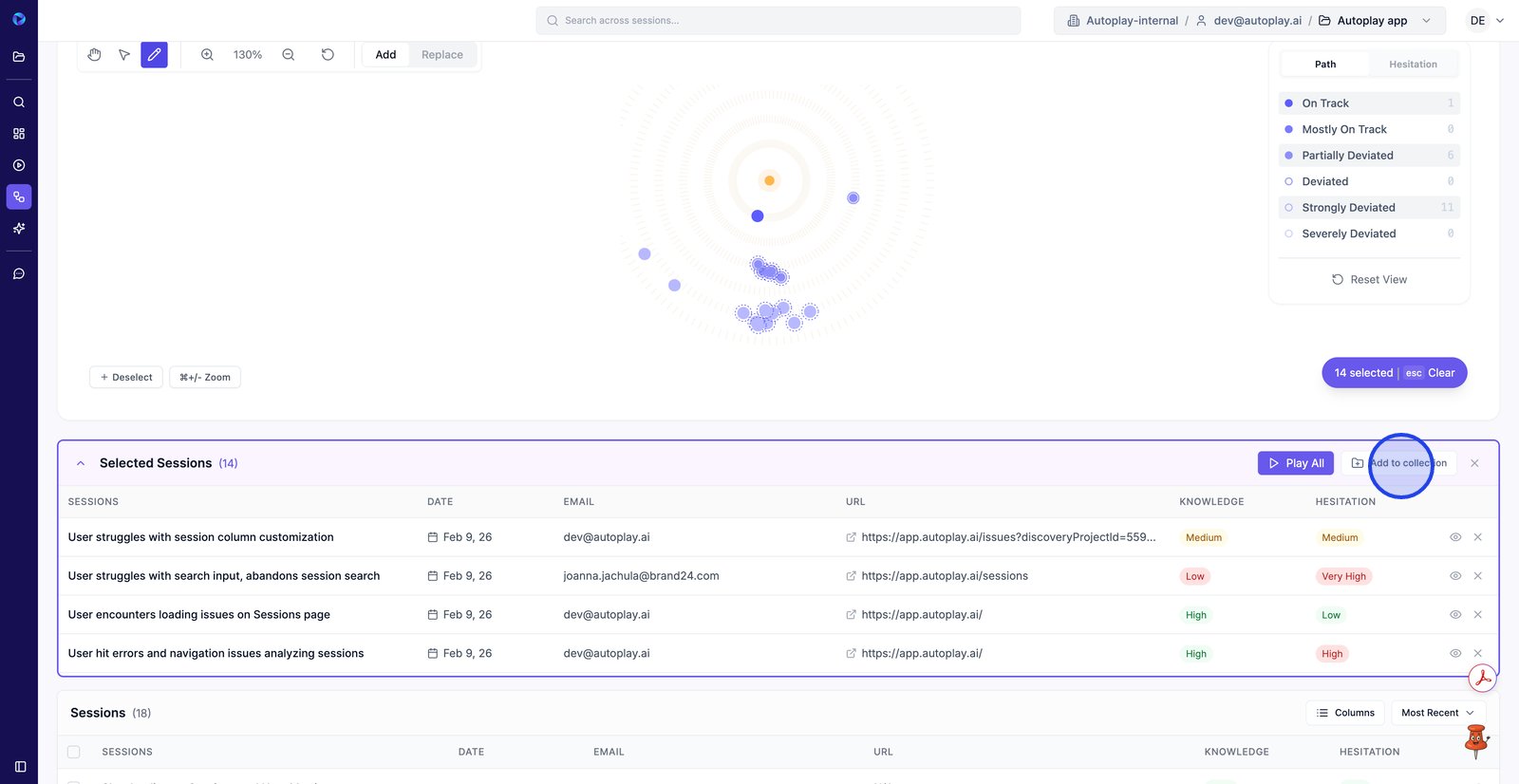Open search from the left sidebar

[x=19, y=102]
